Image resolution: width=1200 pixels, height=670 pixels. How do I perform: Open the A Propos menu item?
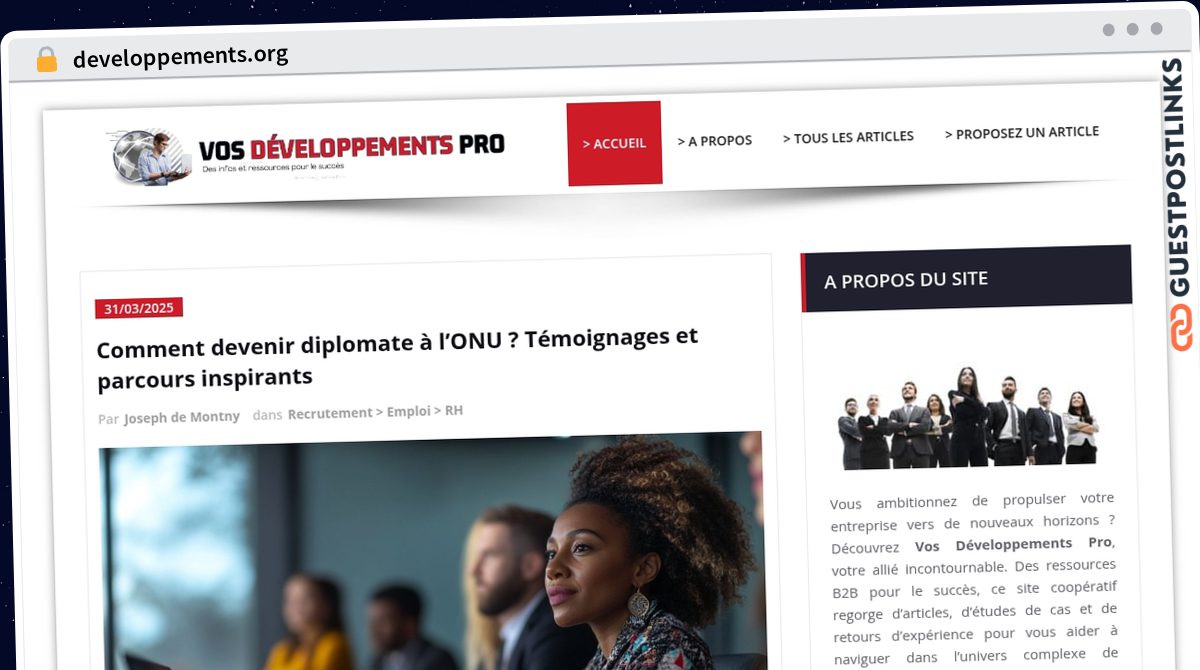pos(715,141)
